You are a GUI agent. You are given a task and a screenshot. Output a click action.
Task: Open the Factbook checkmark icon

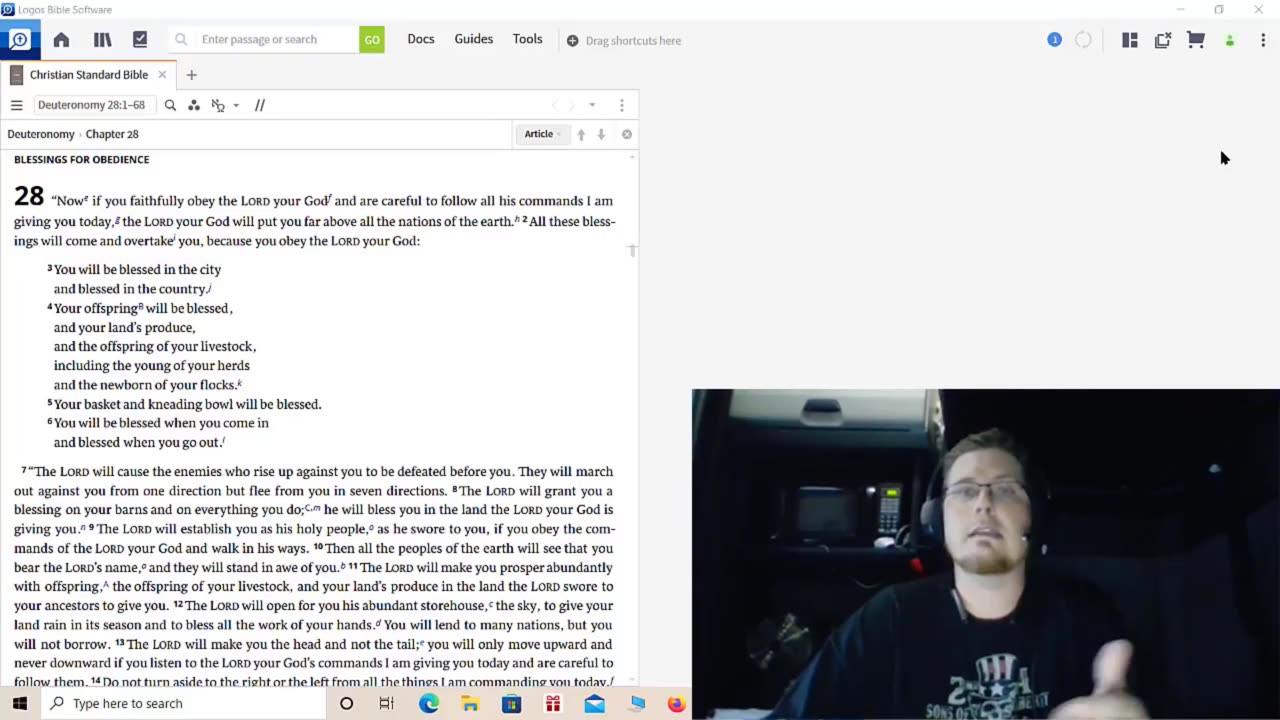coord(140,40)
